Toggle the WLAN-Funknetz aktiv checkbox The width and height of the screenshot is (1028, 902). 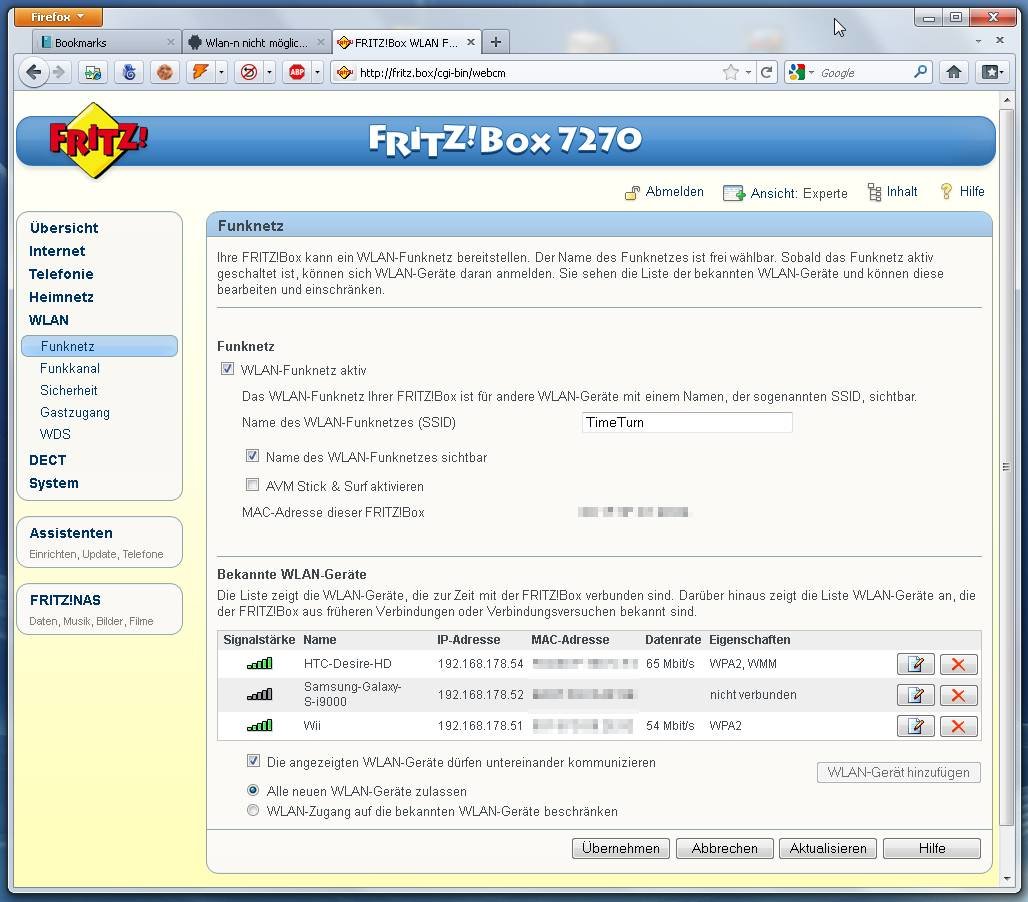pos(227,368)
